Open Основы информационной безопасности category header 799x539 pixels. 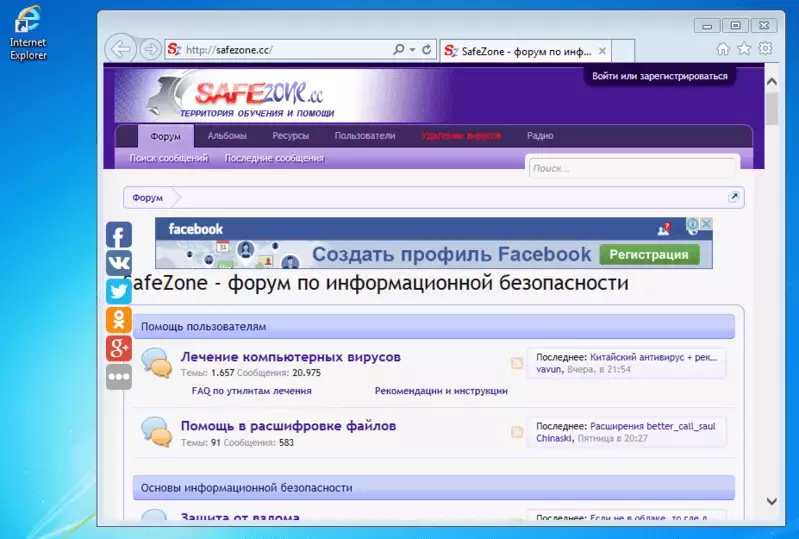(x=434, y=488)
